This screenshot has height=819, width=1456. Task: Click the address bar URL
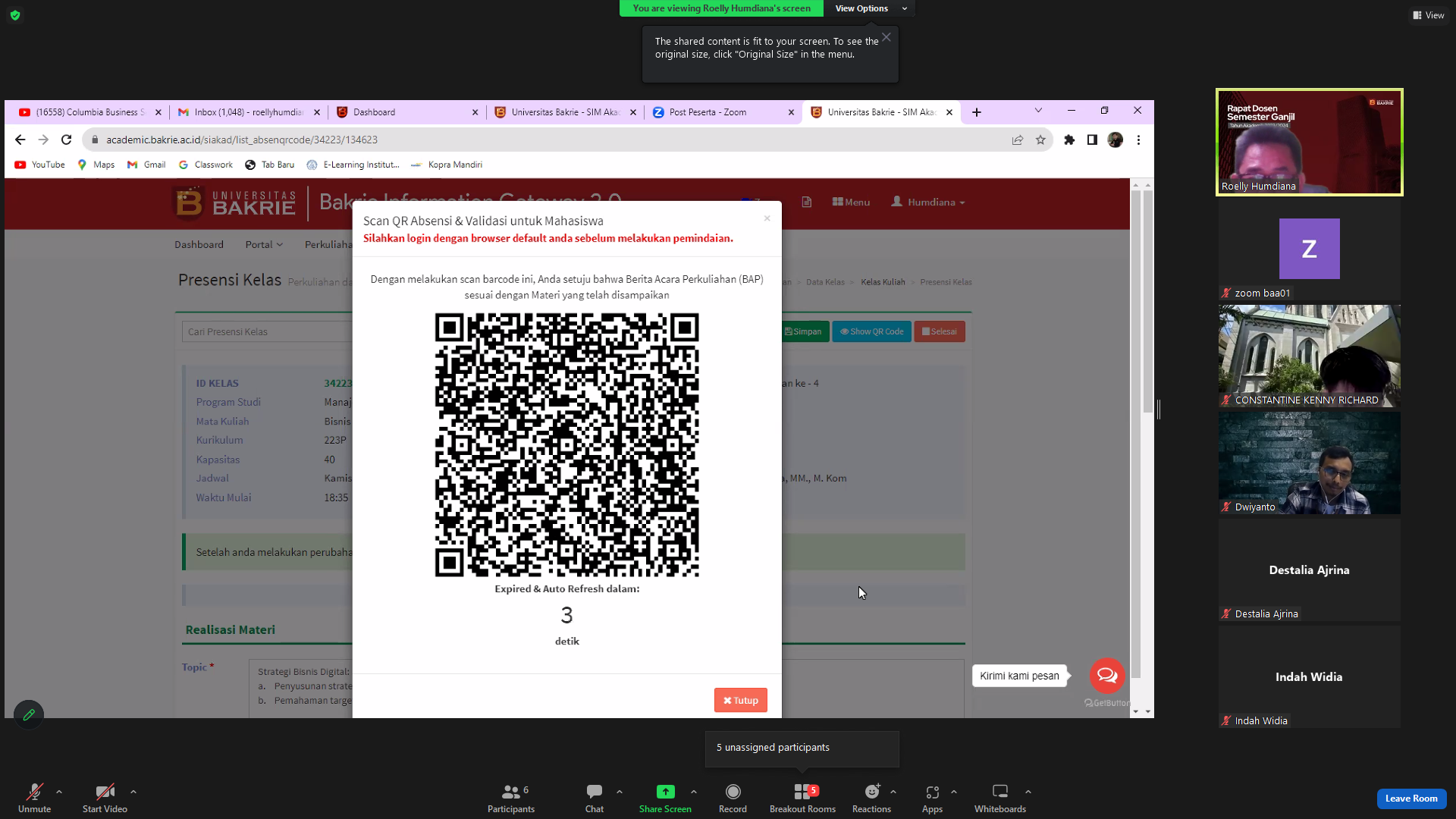point(242,140)
